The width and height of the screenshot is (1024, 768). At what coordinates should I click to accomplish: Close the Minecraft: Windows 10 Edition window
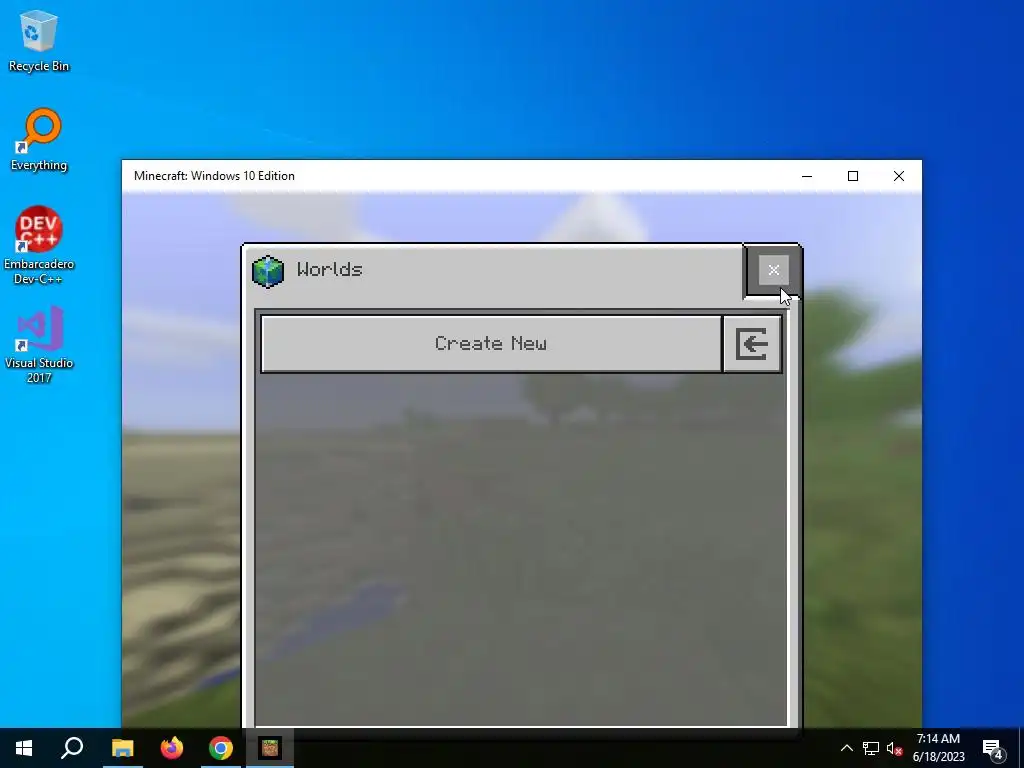(899, 176)
